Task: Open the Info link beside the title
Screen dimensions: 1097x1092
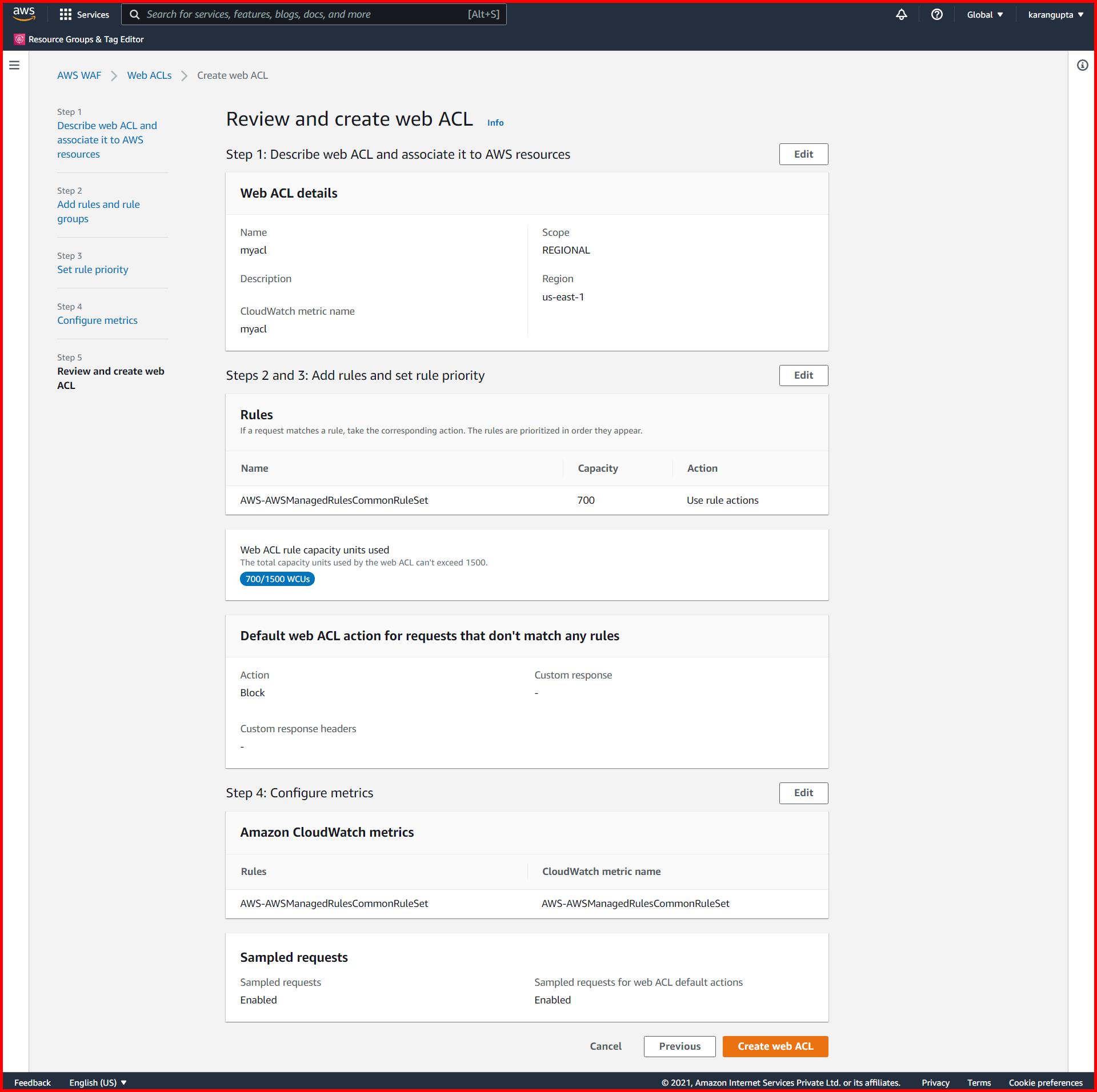Action: [495, 122]
